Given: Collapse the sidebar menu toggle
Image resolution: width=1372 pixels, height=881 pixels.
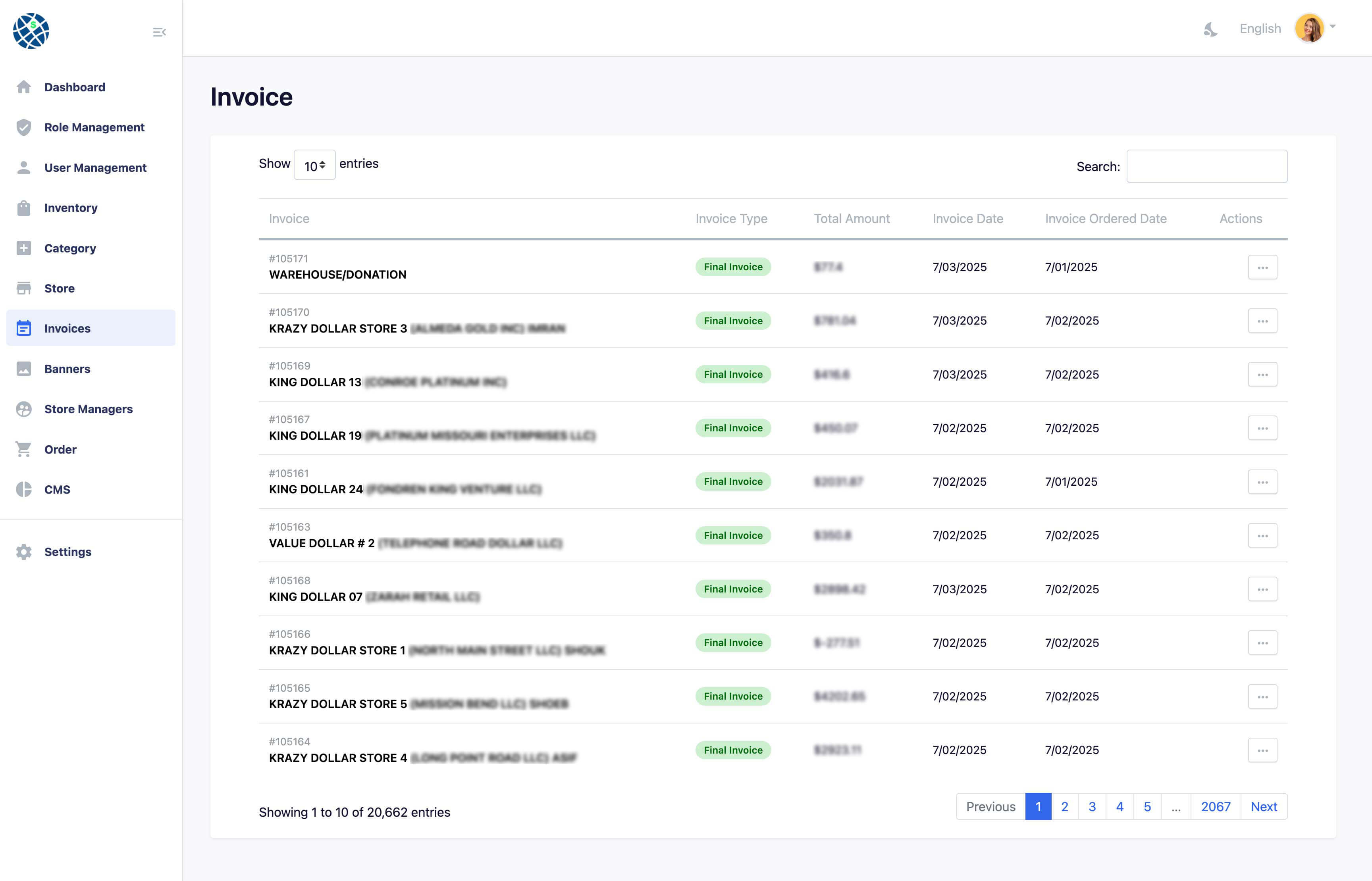Looking at the screenshot, I should tap(159, 32).
